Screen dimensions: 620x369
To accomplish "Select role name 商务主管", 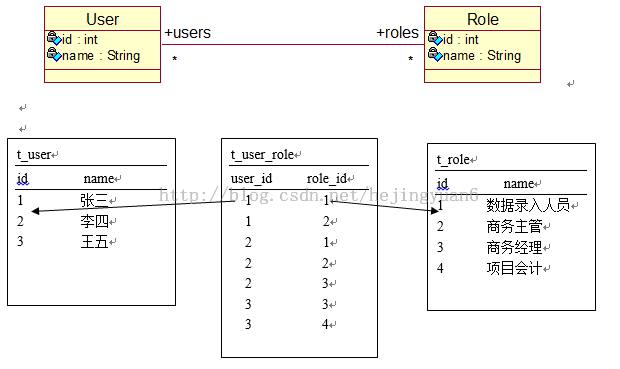I will click(x=514, y=226).
